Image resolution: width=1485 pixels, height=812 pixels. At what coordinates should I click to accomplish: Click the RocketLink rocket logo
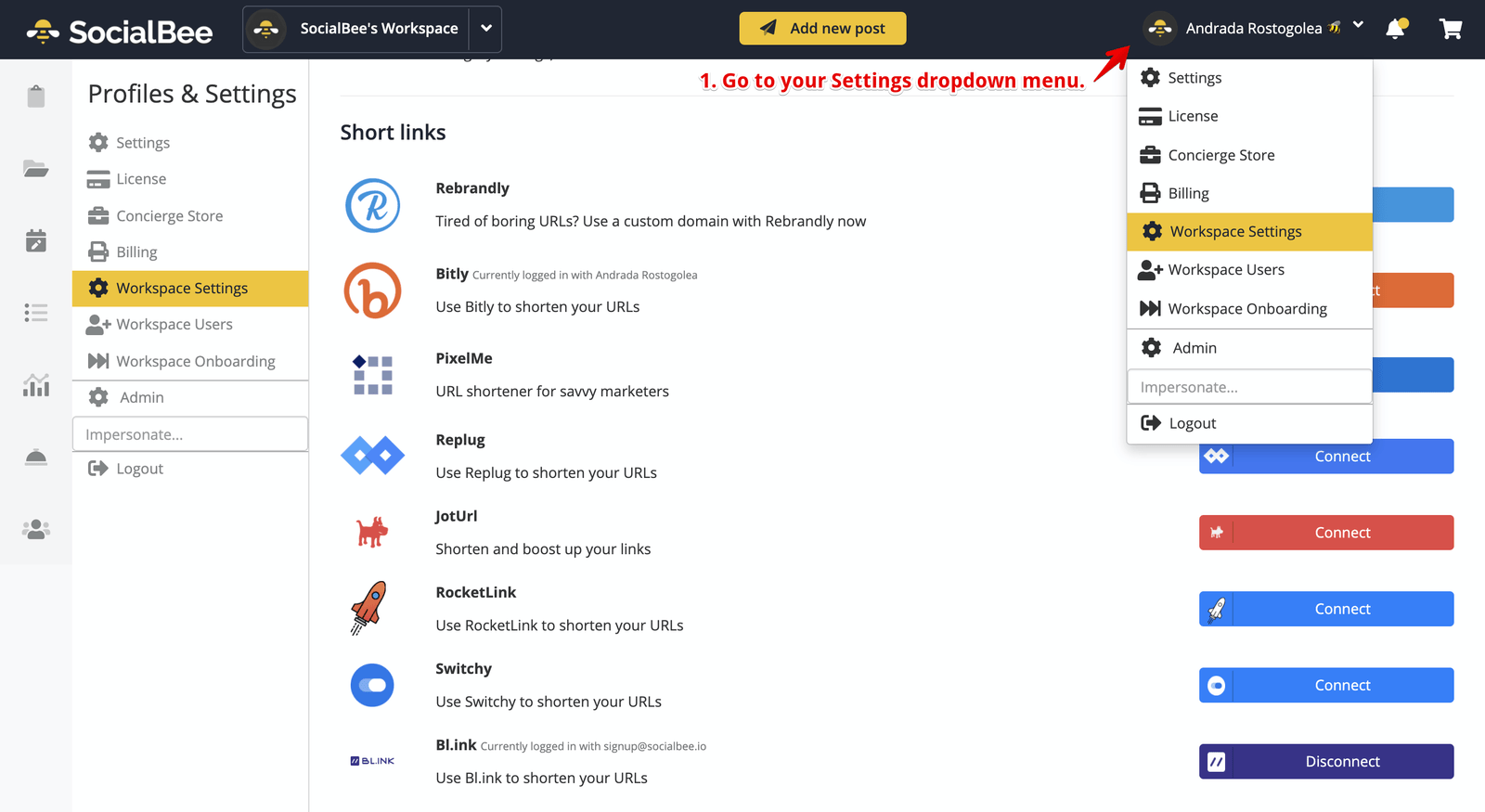tap(368, 608)
